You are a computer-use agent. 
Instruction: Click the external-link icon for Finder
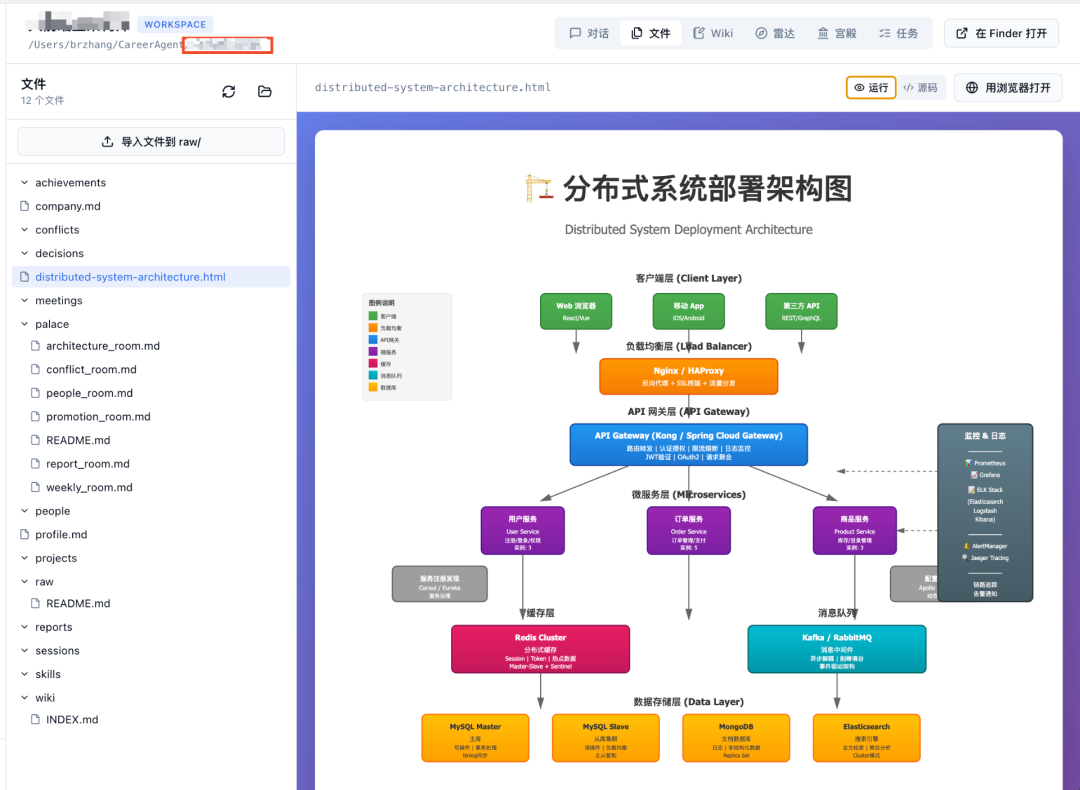[x=962, y=33]
